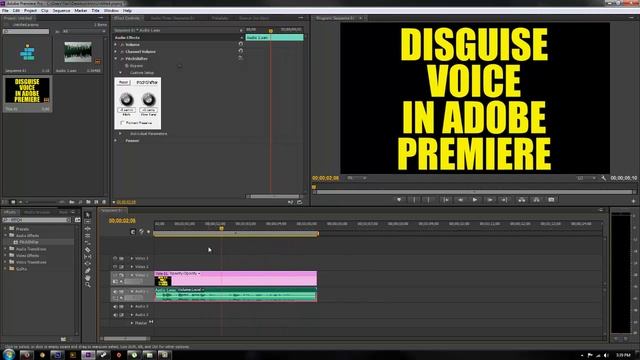Toggle Video 2 track output eye
Screen dimensions: 640x360
pyautogui.click(x=115, y=267)
